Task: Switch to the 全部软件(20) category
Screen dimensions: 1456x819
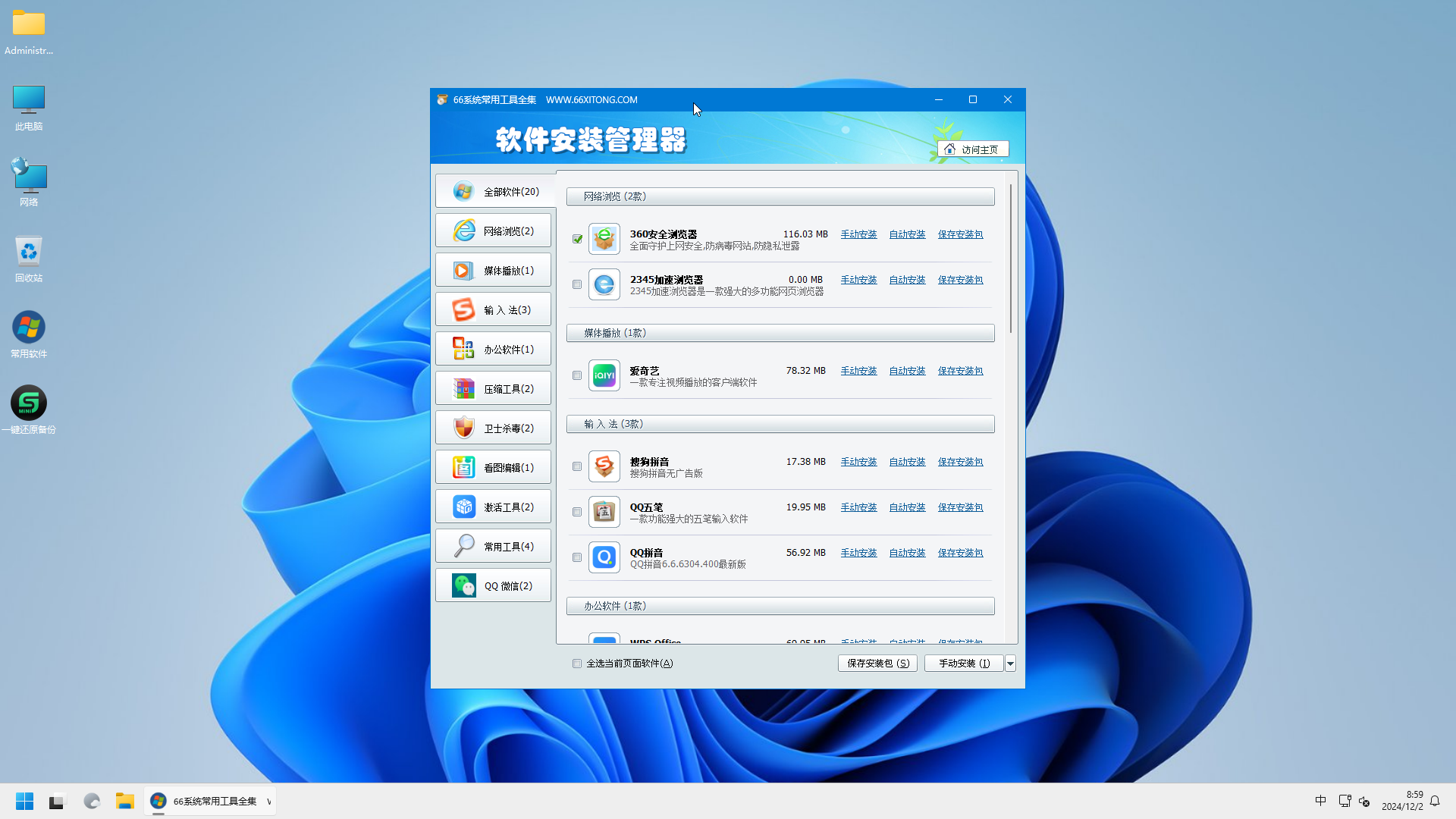Action: coord(494,191)
